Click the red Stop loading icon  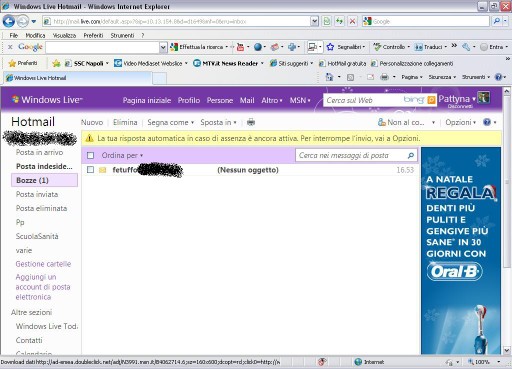click(352, 21)
